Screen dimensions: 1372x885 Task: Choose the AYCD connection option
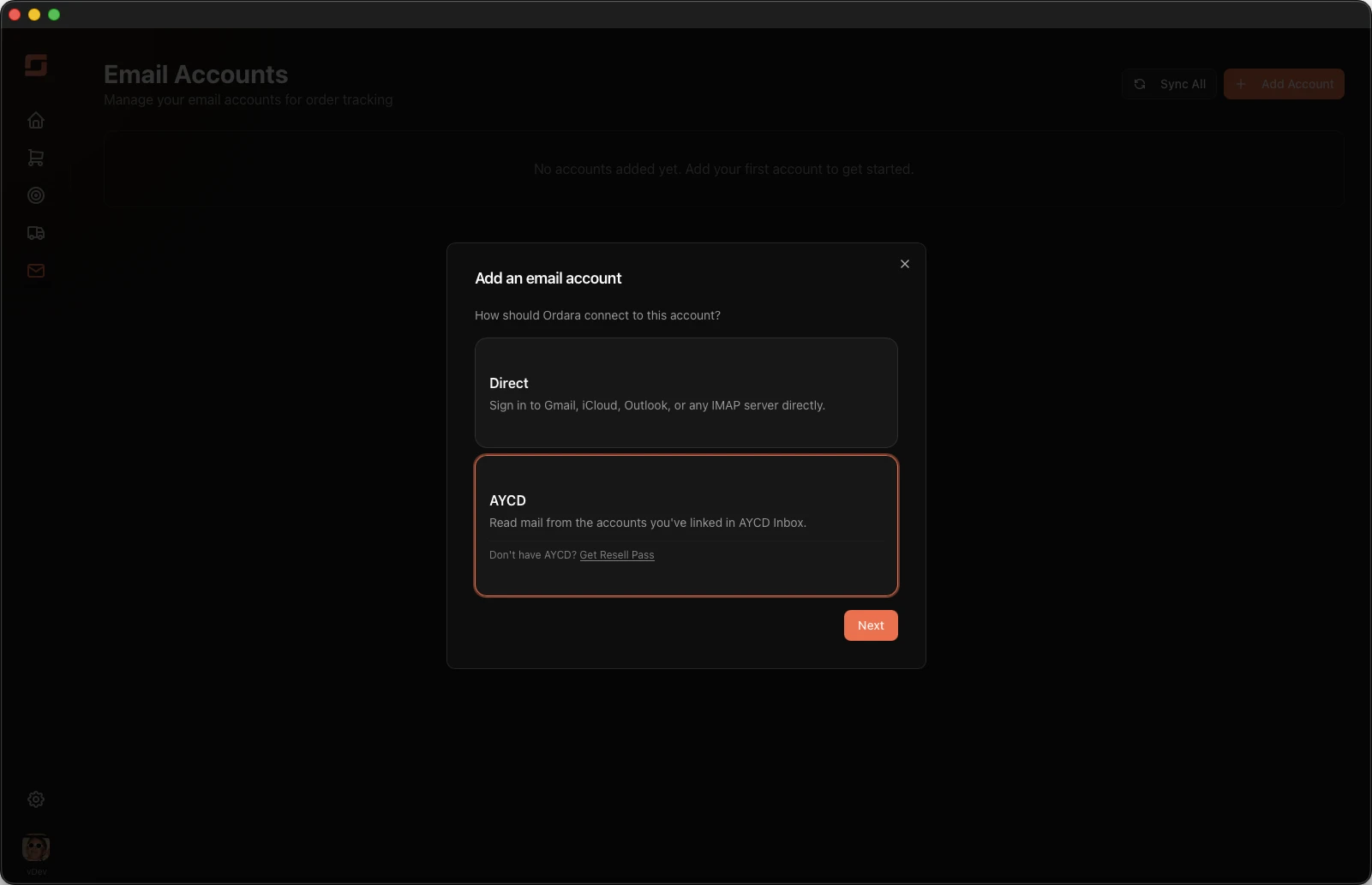(x=686, y=525)
